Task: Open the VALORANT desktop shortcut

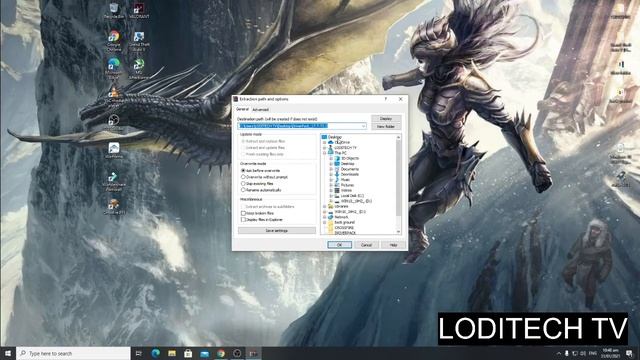Action: (x=139, y=9)
